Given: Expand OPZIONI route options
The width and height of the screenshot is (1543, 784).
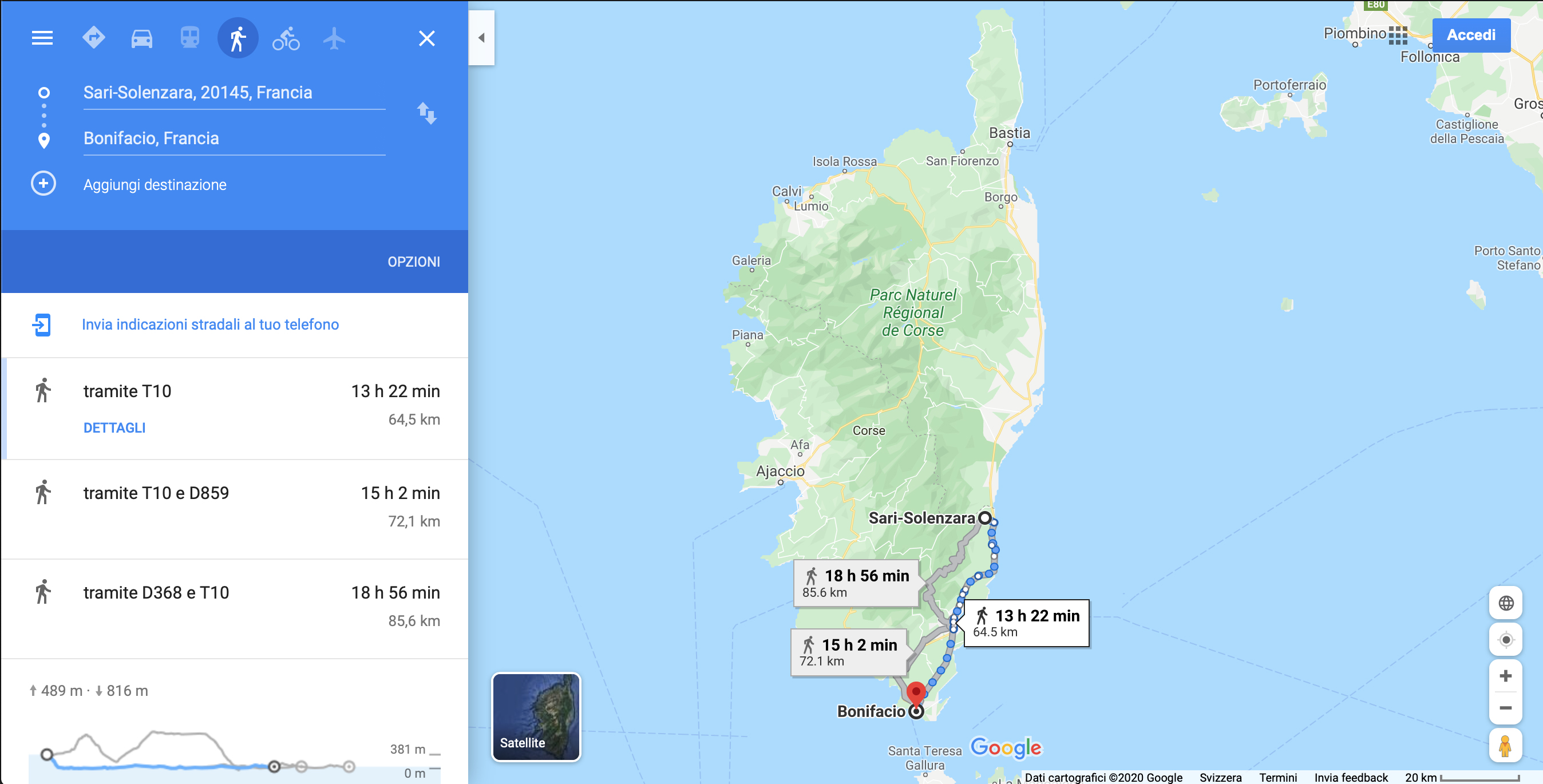Looking at the screenshot, I should point(414,262).
